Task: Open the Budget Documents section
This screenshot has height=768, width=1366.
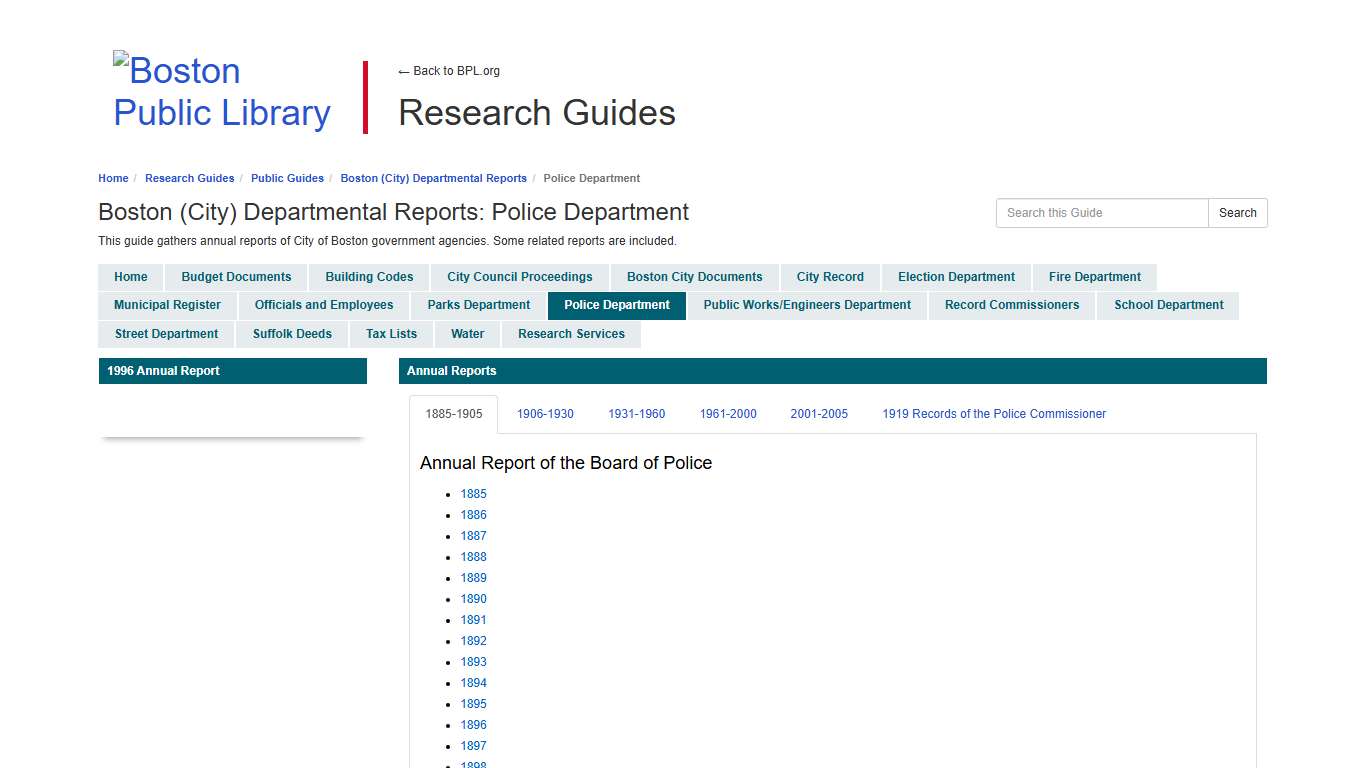Action: (x=236, y=277)
